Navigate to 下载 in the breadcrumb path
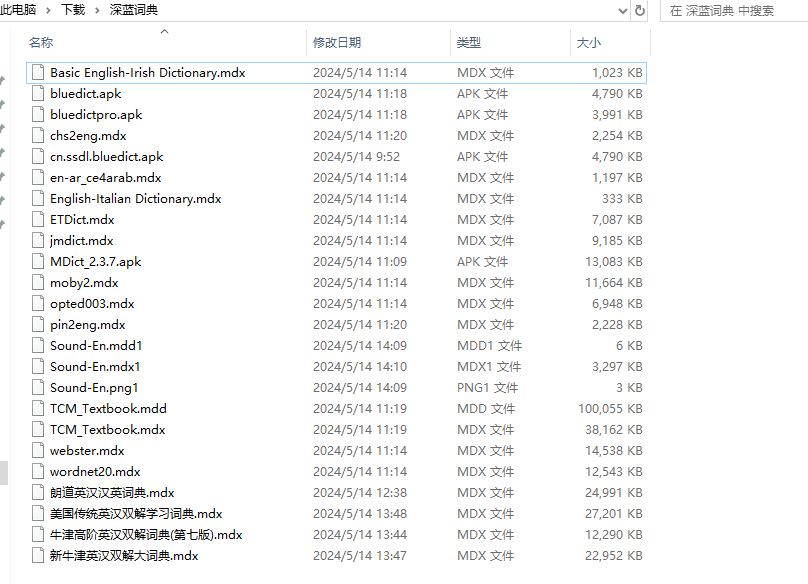This screenshot has height=584, width=808. [x=73, y=10]
